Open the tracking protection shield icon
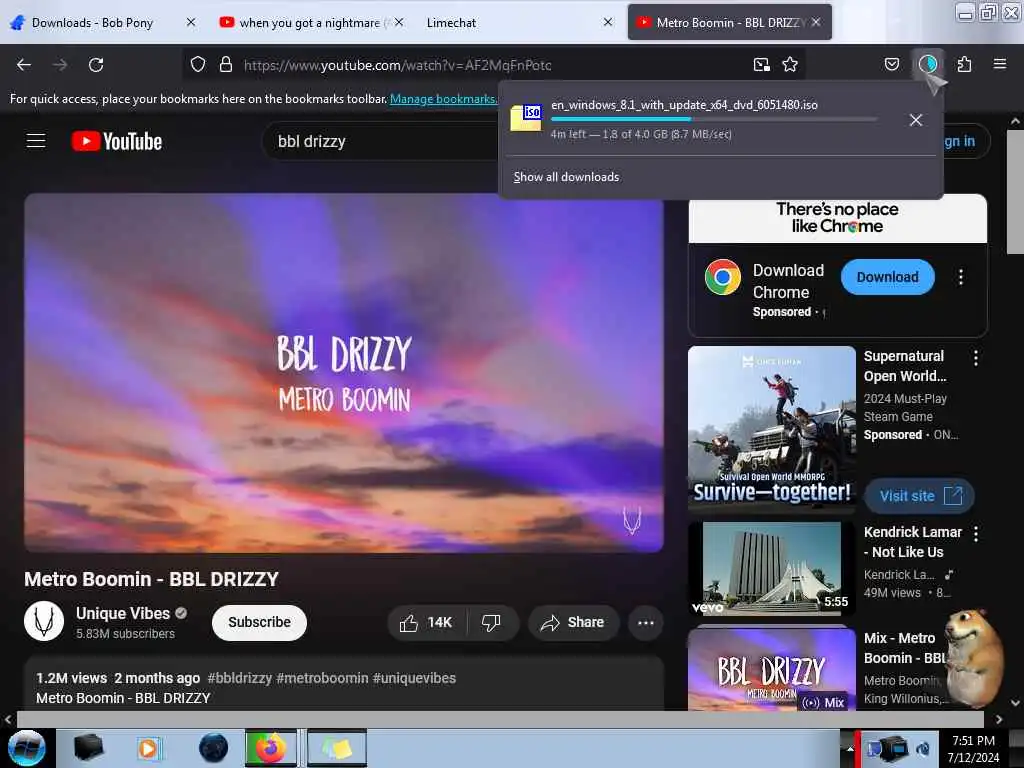This screenshot has height=768, width=1024. [x=198, y=65]
